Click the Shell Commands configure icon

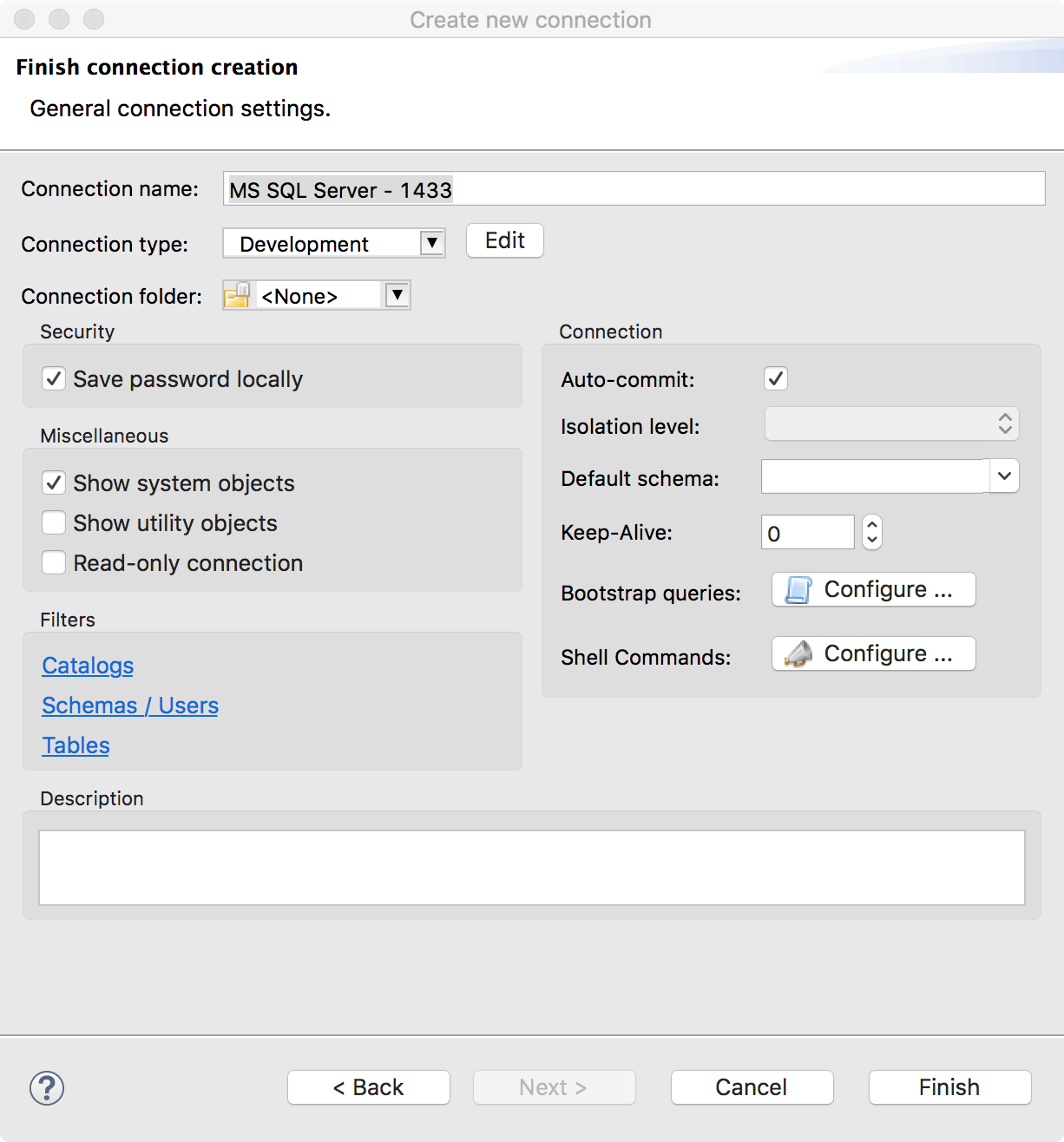(798, 653)
